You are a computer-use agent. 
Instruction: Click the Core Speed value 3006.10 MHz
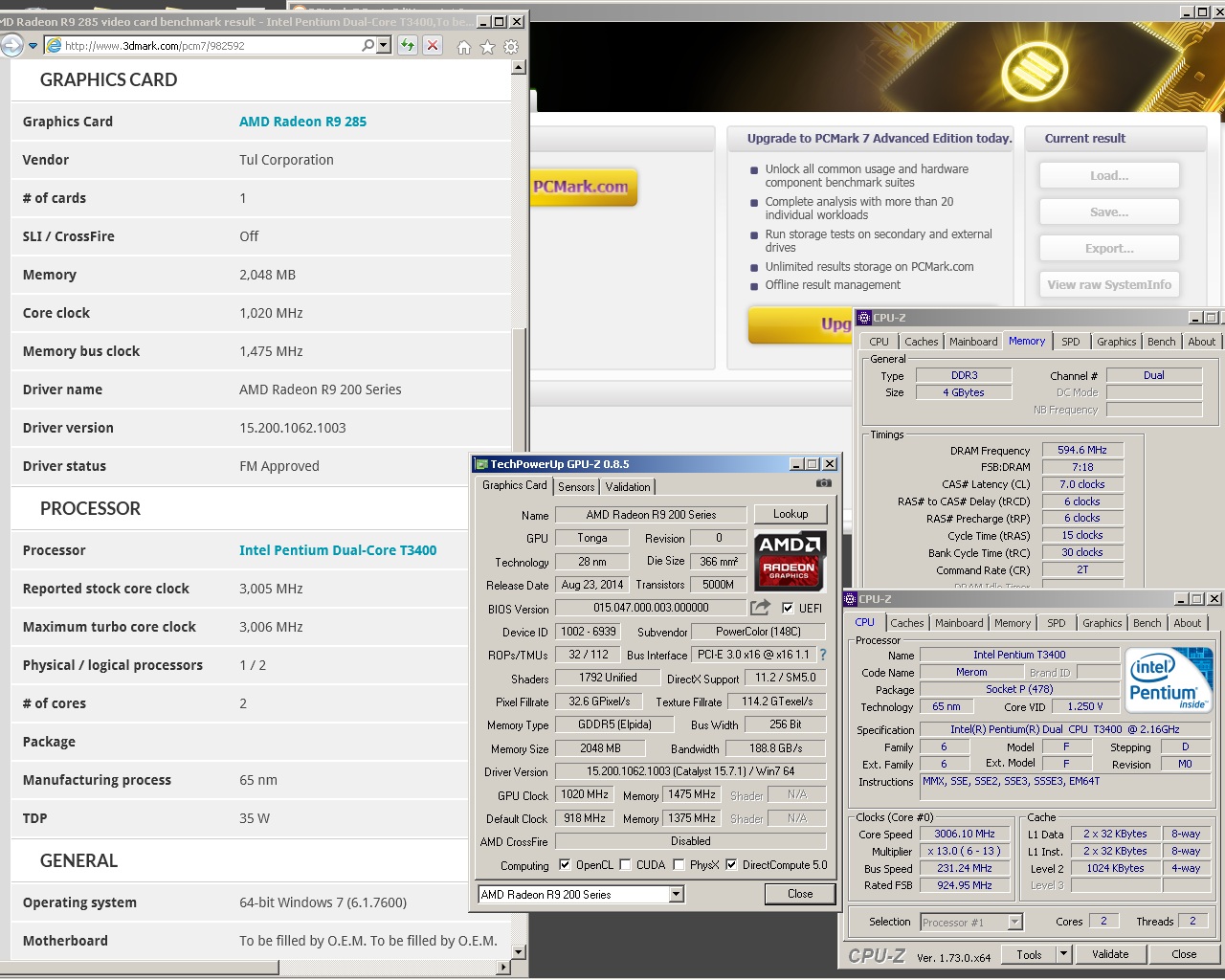[x=965, y=834]
